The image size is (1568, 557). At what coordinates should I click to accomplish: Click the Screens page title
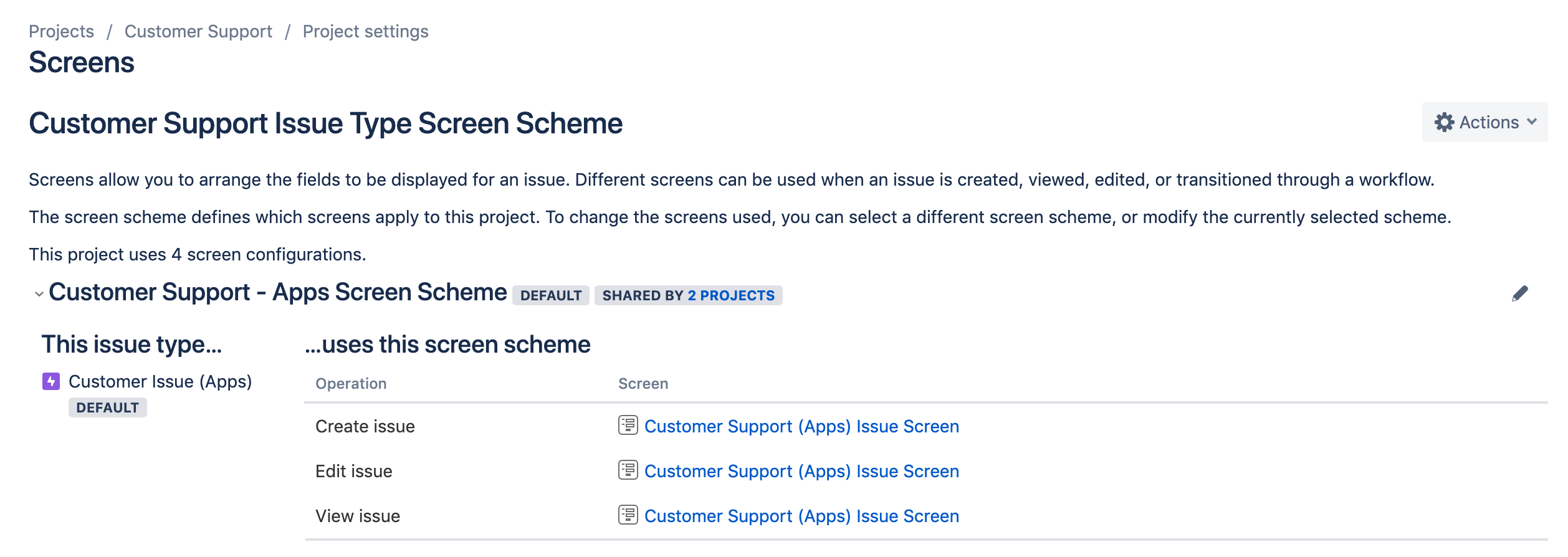point(82,62)
